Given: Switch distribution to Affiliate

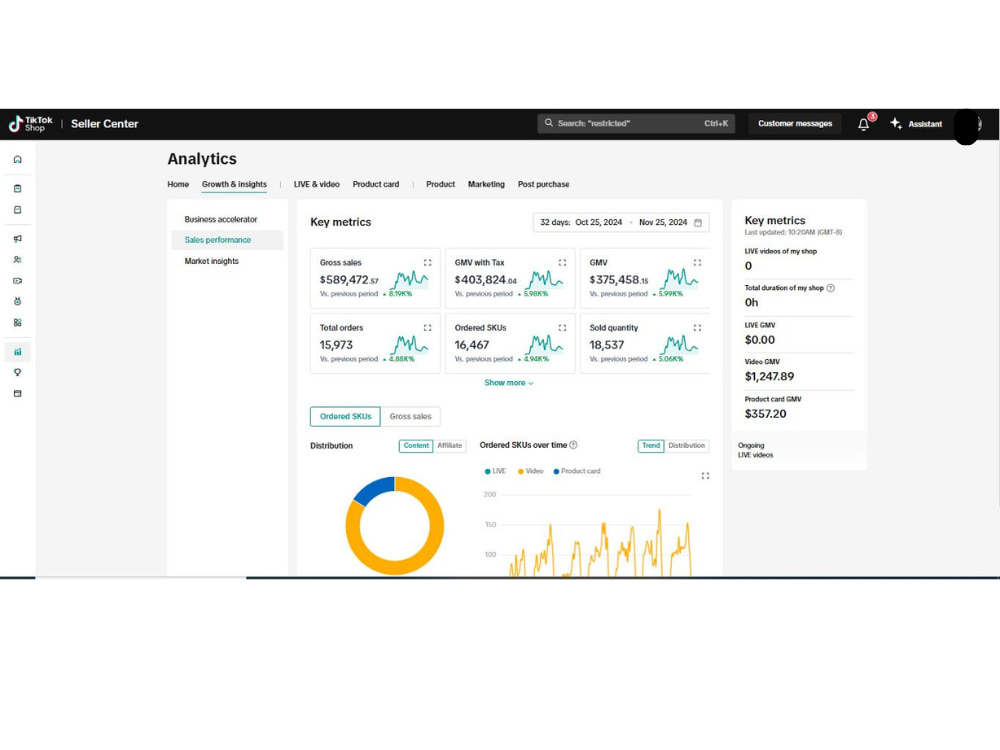Looking at the screenshot, I should 450,446.
